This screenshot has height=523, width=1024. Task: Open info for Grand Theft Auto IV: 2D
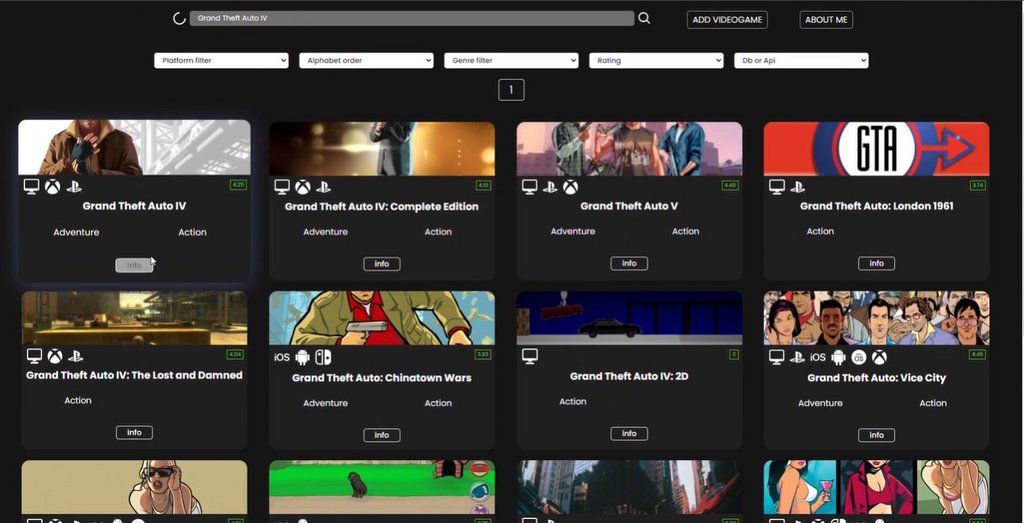[x=629, y=434]
